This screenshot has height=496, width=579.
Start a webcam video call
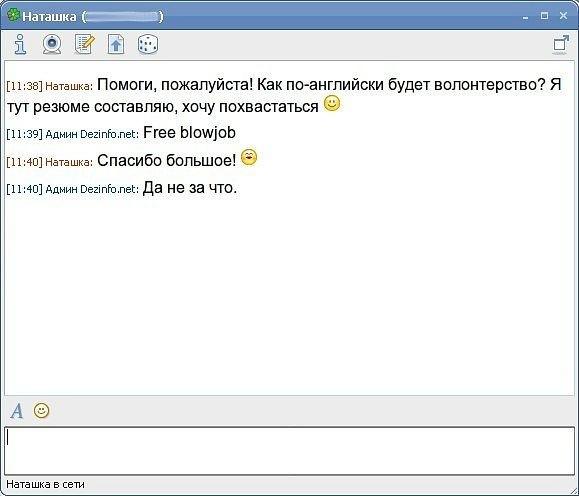tap(52, 44)
